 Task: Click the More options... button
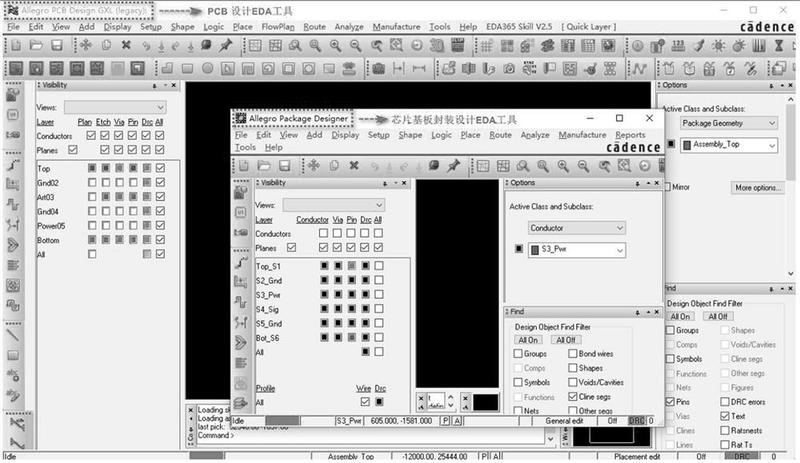pyautogui.click(x=757, y=187)
